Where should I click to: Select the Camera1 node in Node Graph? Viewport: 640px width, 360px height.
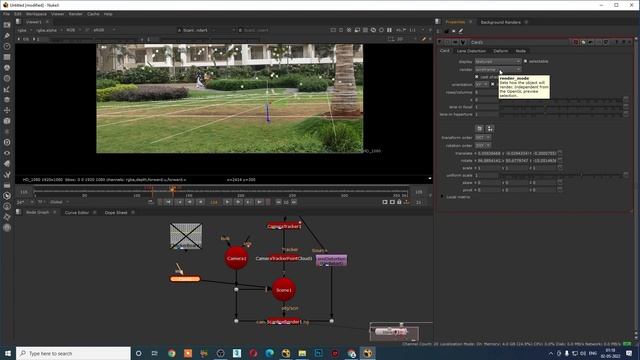point(236,258)
